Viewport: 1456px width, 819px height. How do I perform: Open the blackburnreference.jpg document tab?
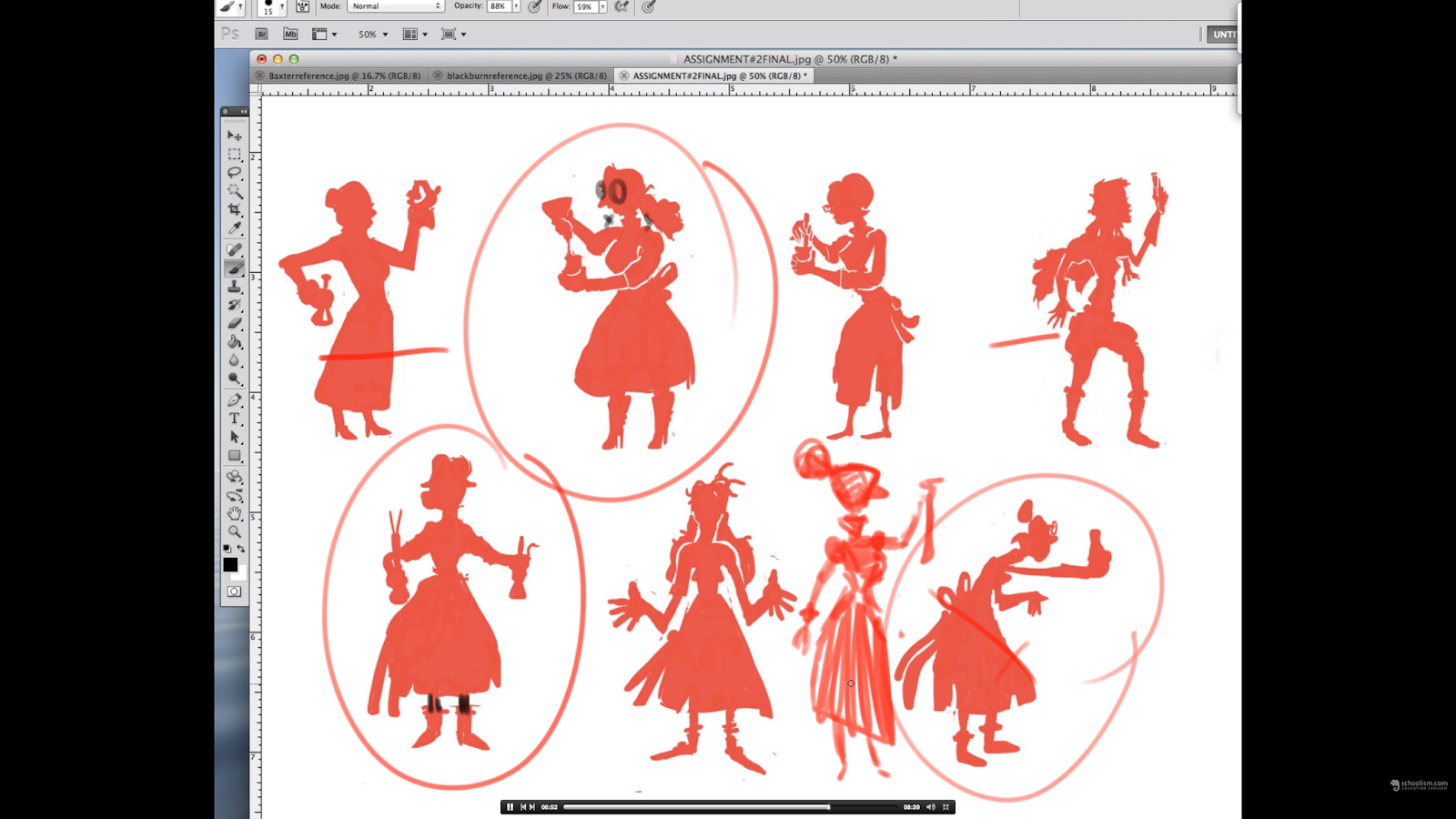tap(523, 76)
